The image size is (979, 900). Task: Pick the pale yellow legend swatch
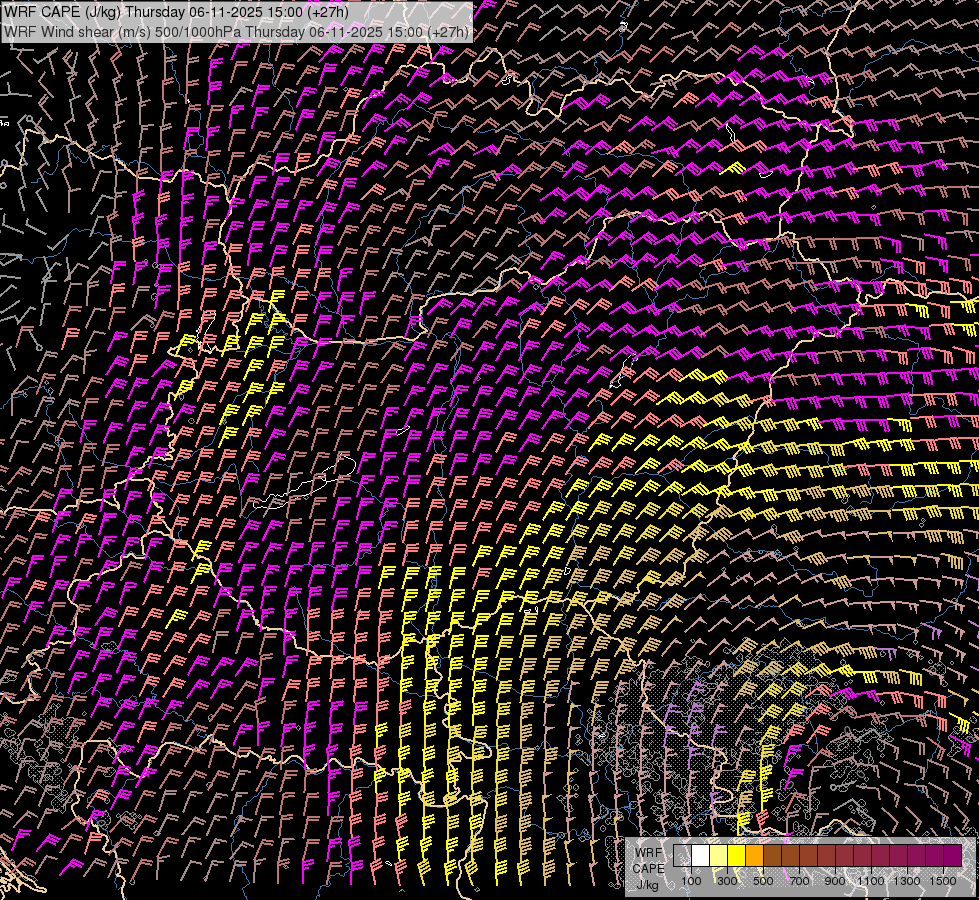click(718, 856)
